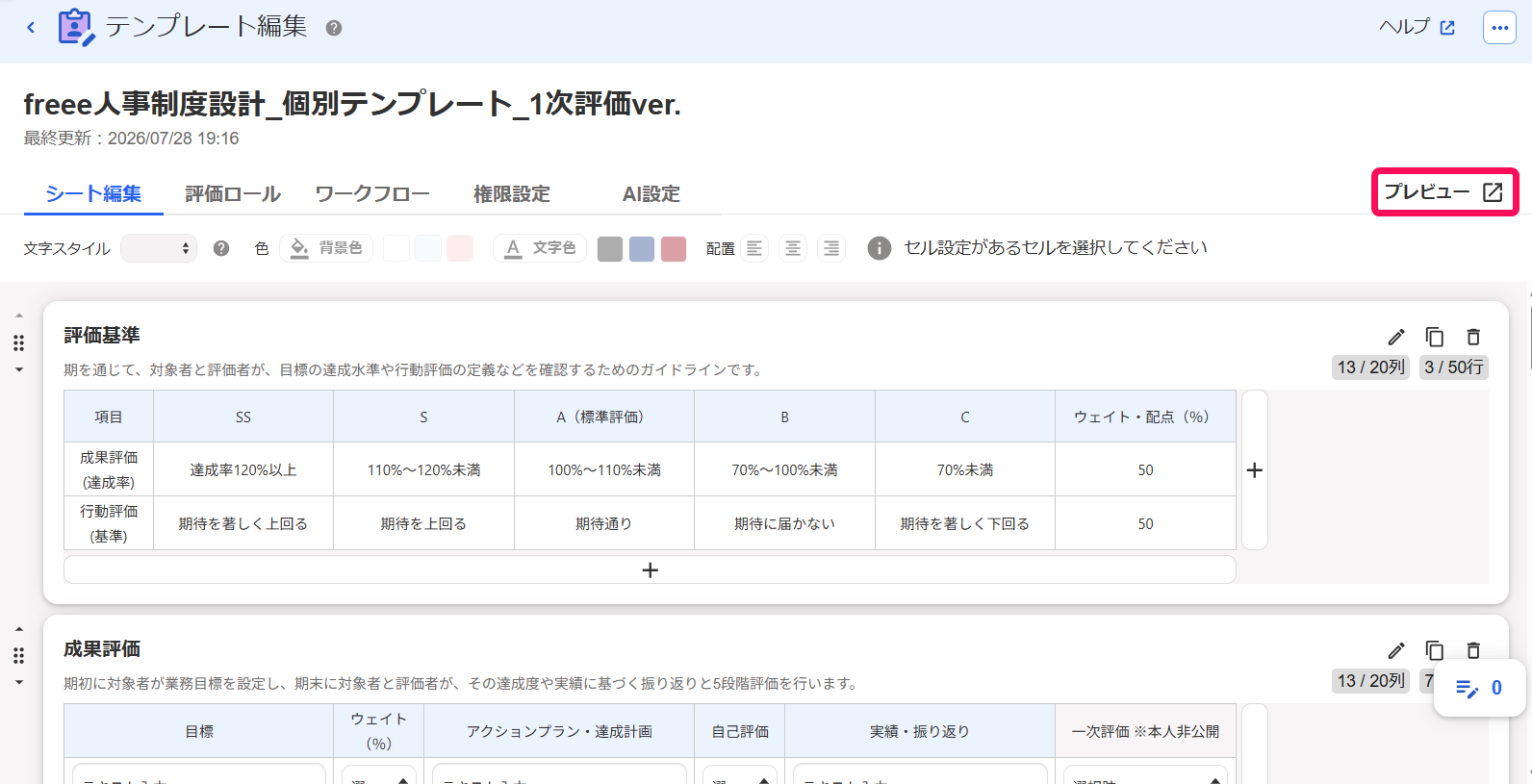Choose the gray text color swatch

[610, 249]
